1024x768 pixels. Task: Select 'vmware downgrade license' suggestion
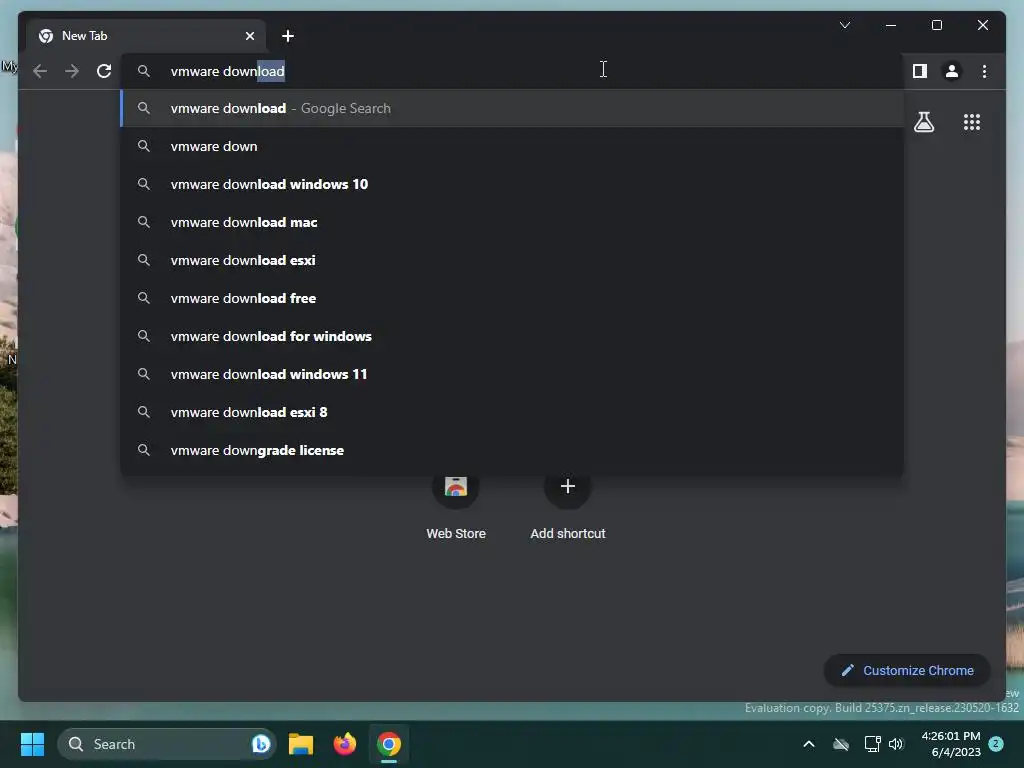(513, 450)
